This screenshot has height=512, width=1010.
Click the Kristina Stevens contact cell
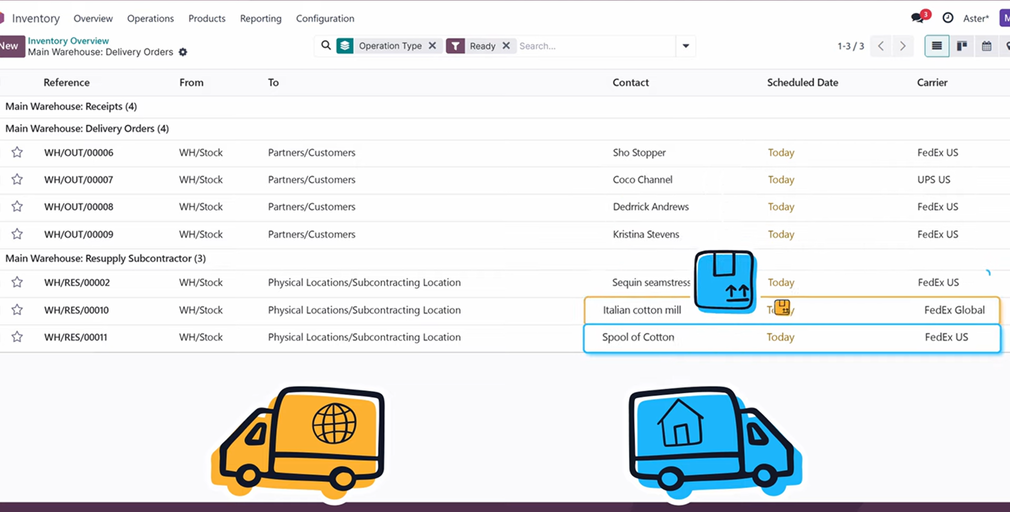(645, 234)
